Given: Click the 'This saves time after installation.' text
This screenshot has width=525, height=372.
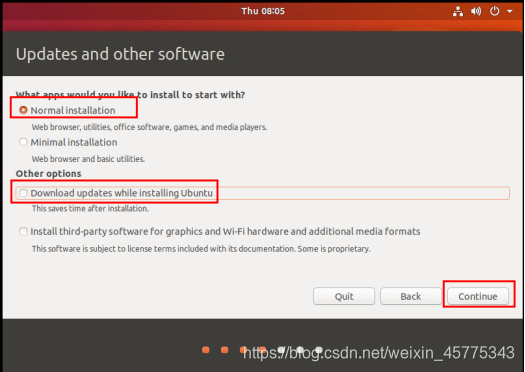Looking at the screenshot, I should click(x=90, y=209).
